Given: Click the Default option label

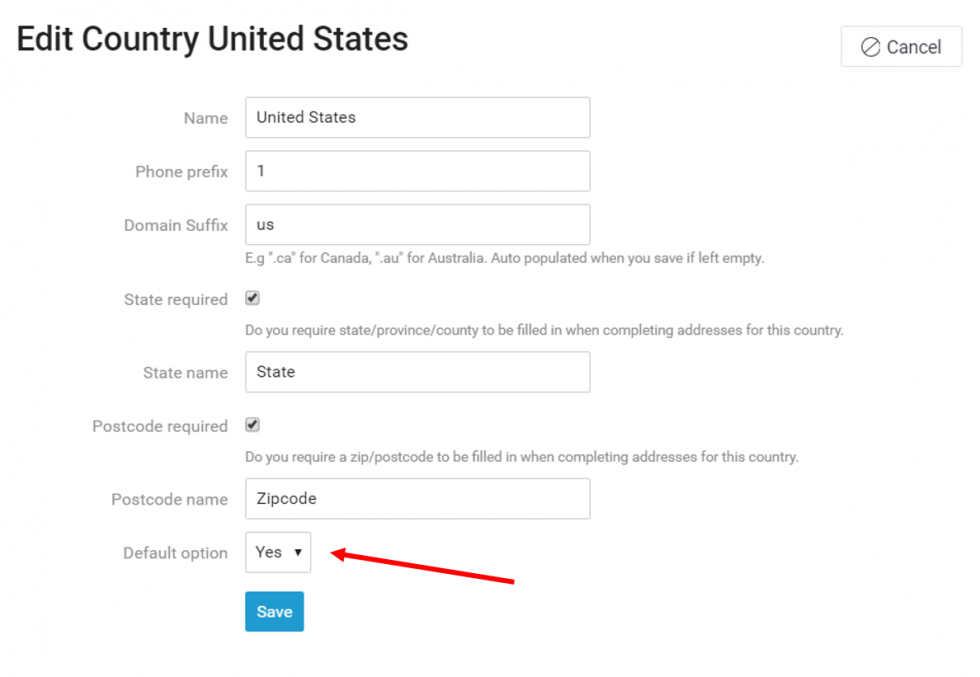Looking at the screenshot, I should 175,552.
